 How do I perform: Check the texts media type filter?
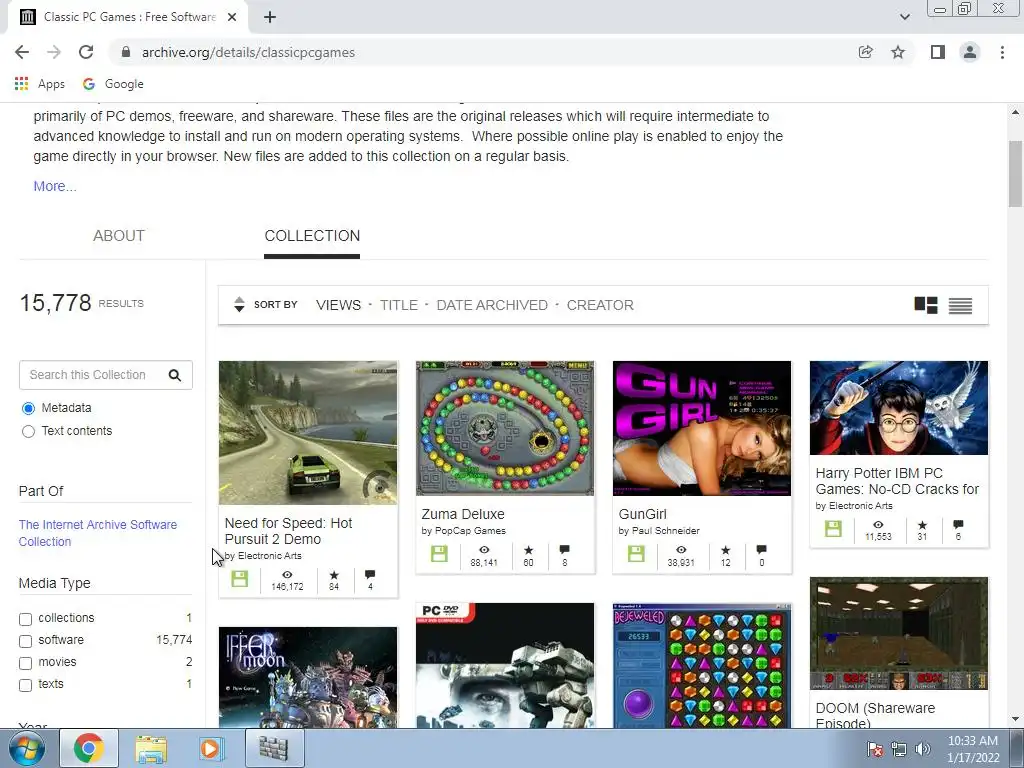tap(25, 685)
